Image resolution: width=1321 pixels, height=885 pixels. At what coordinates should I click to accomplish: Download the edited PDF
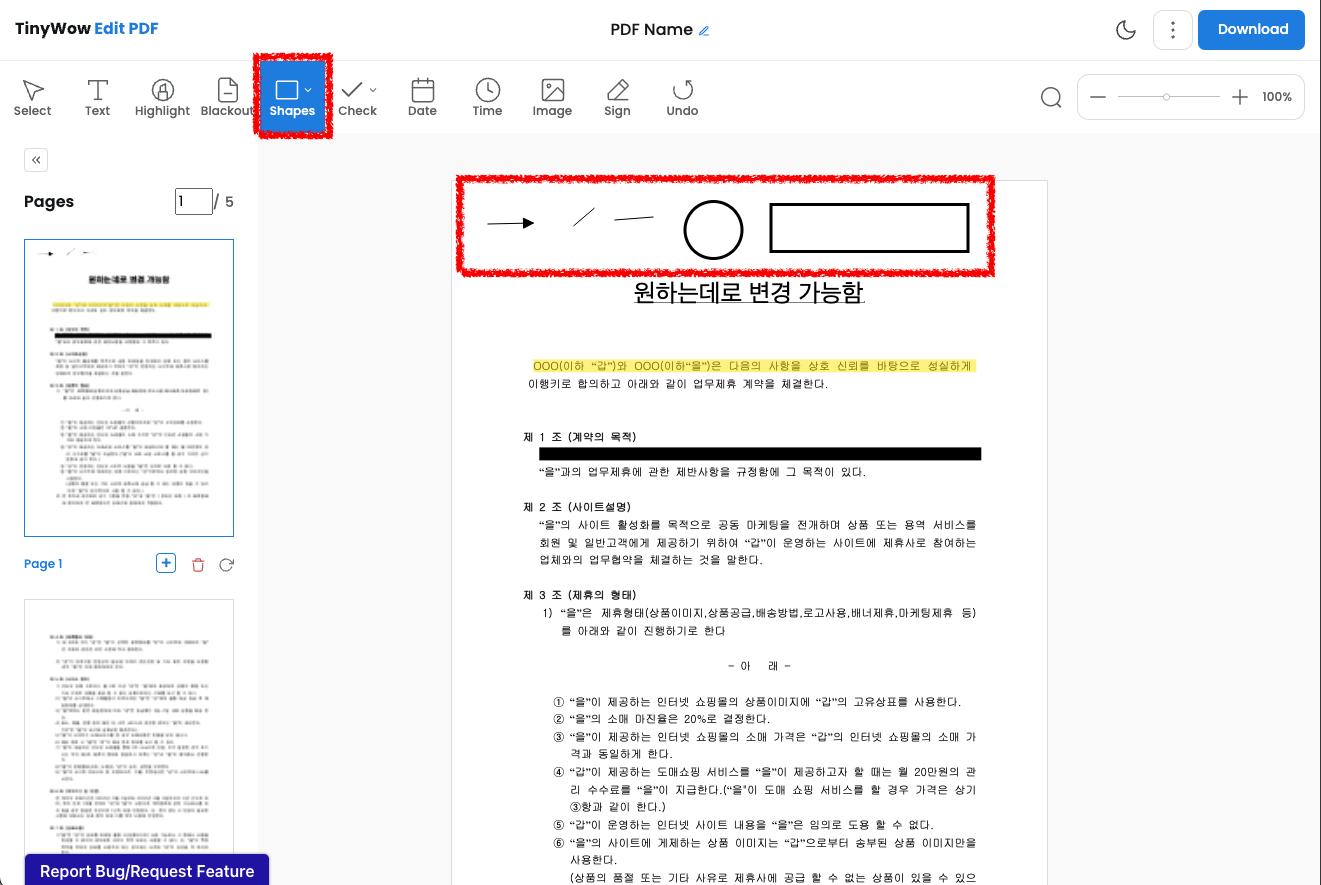[1251, 30]
